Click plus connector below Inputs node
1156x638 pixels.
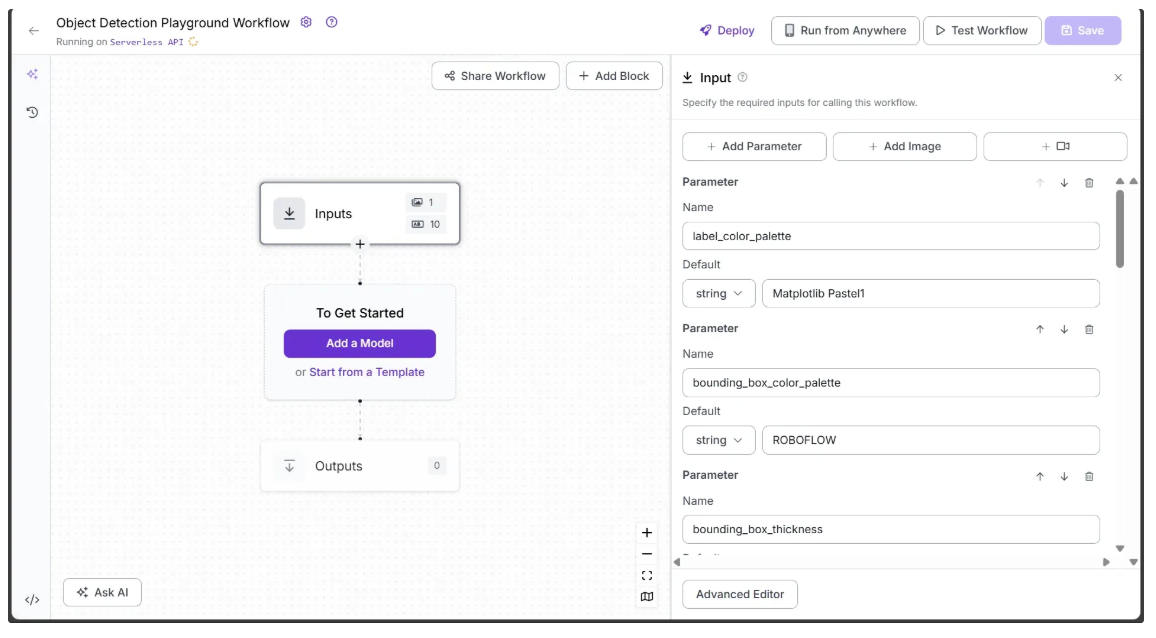360,243
